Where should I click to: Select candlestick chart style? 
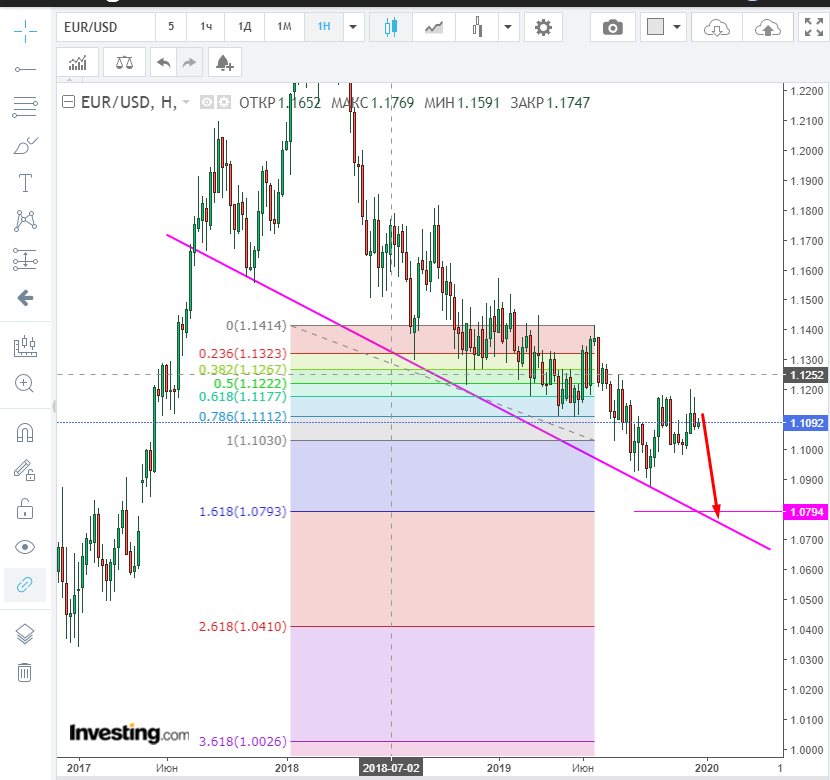coord(391,27)
